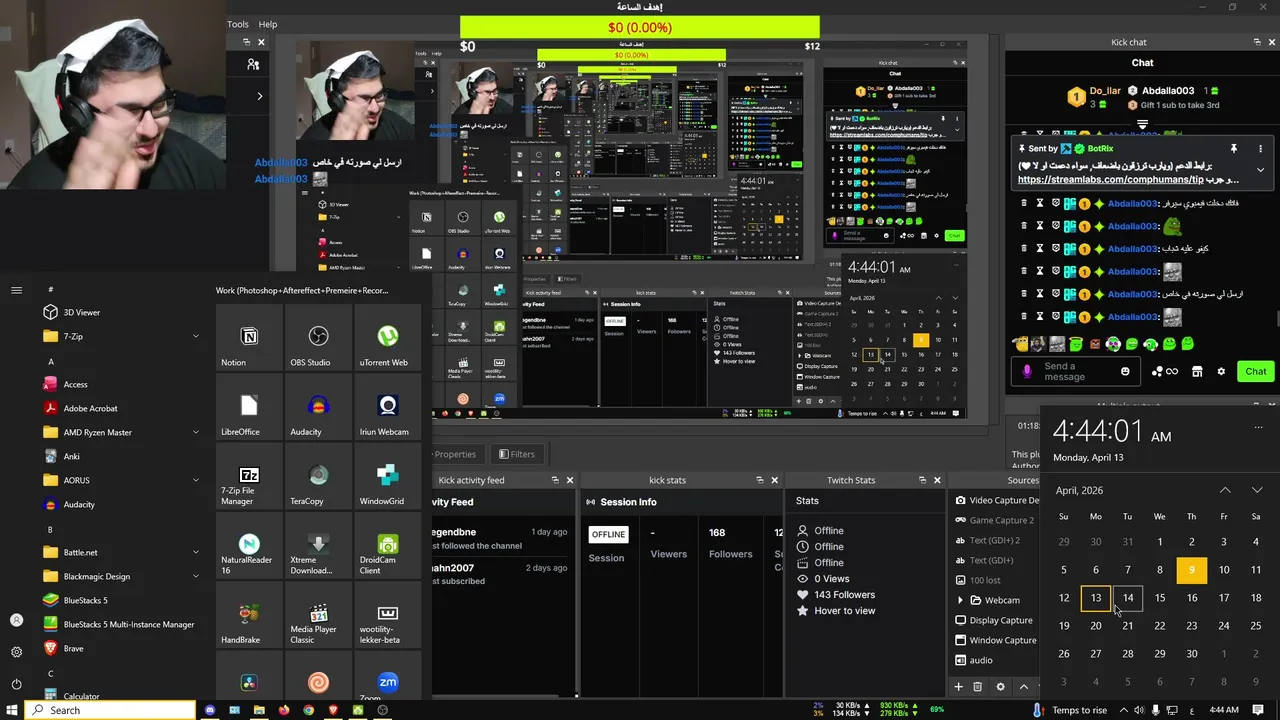
Task: Click the purple microphone icon in chat input
Action: click(1027, 371)
